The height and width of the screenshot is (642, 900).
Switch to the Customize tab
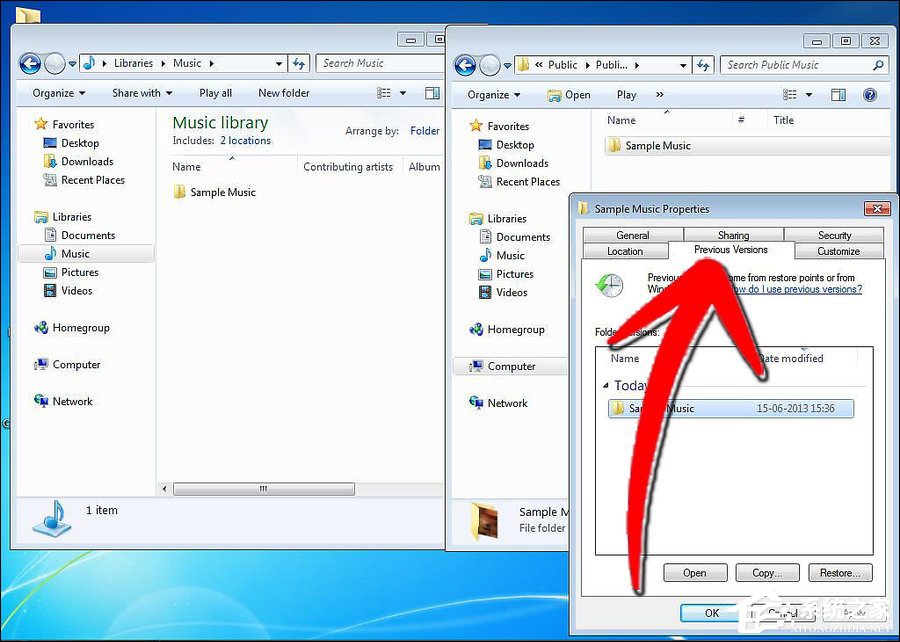coord(839,251)
